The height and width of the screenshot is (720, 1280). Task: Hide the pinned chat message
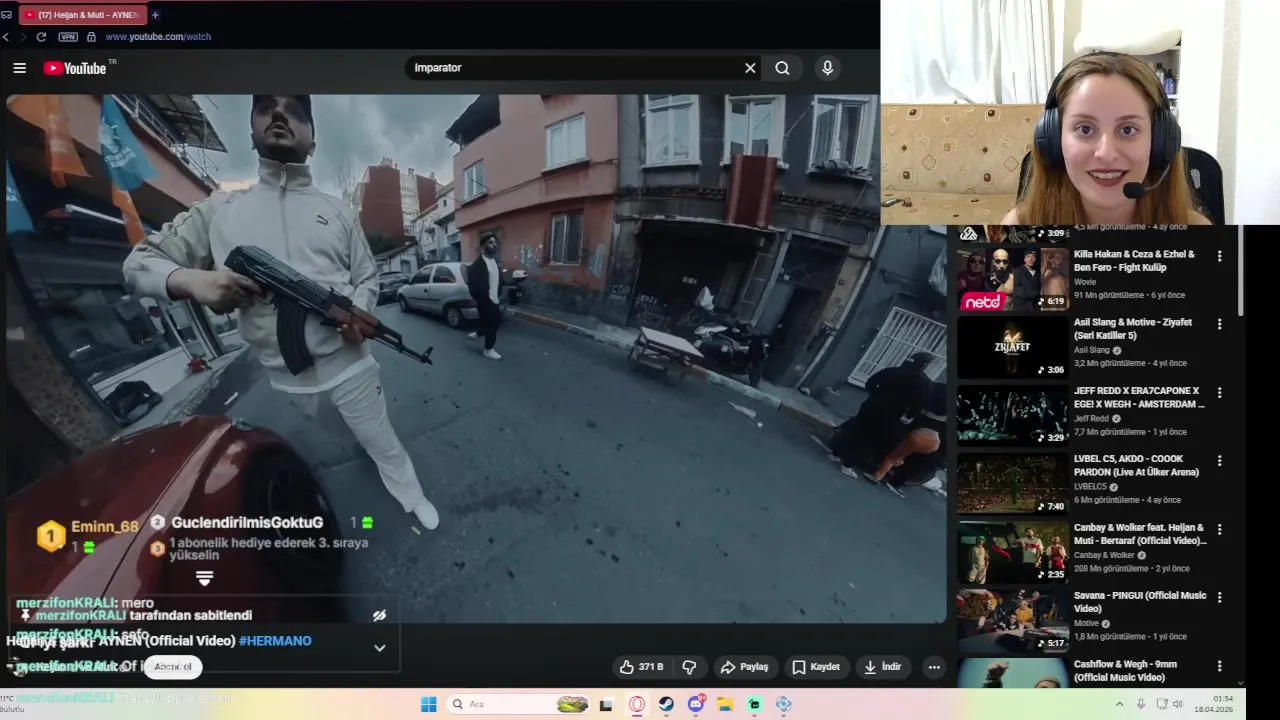379,616
